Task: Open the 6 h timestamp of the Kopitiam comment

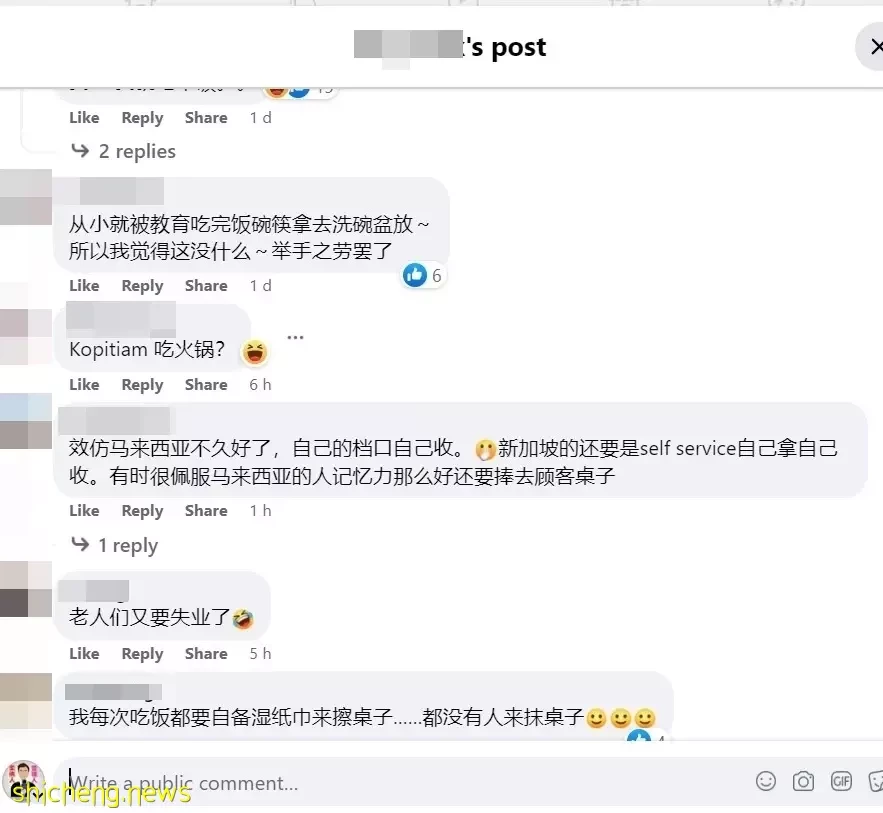Action: coord(260,385)
